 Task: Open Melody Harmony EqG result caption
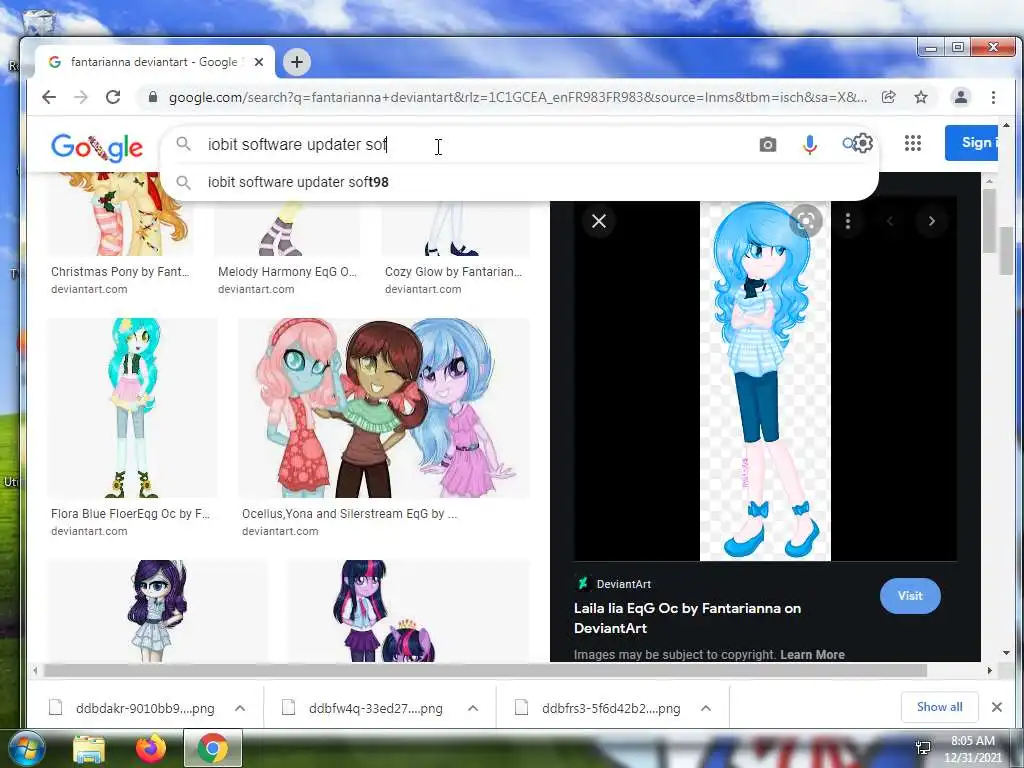pyautogui.click(x=287, y=272)
